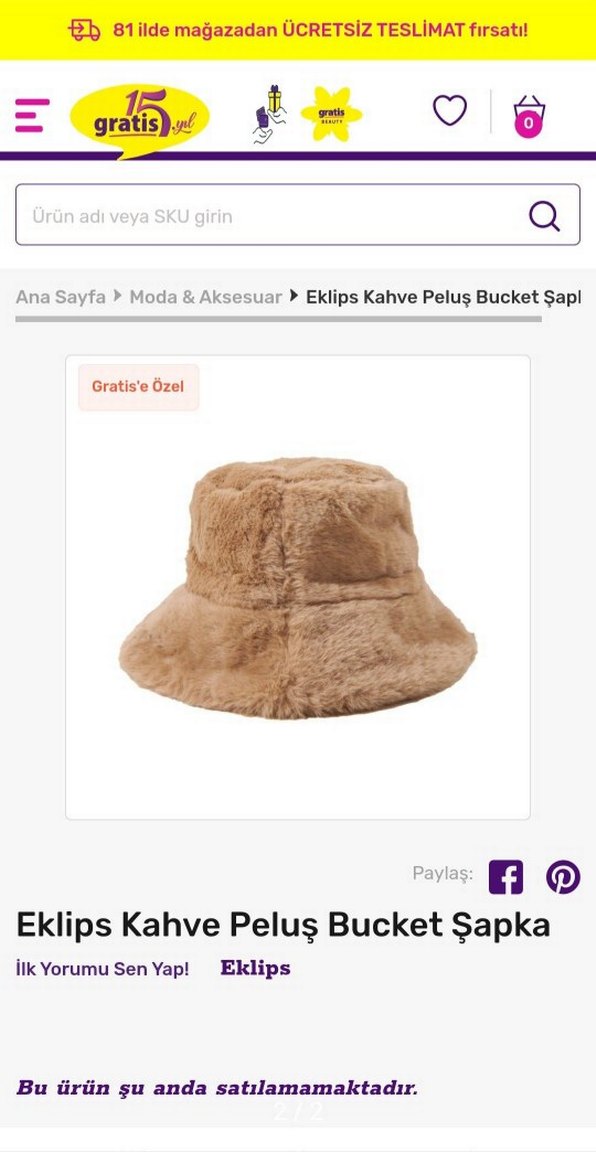Open the gift card hand icon
Image resolution: width=596 pixels, height=1152 pixels.
(x=268, y=114)
